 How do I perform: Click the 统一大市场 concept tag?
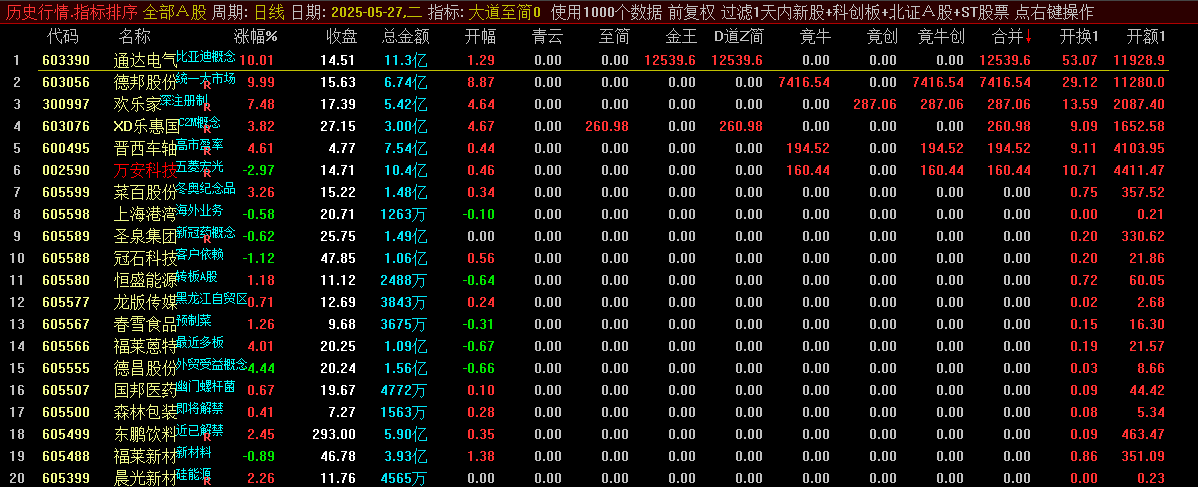[206, 78]
